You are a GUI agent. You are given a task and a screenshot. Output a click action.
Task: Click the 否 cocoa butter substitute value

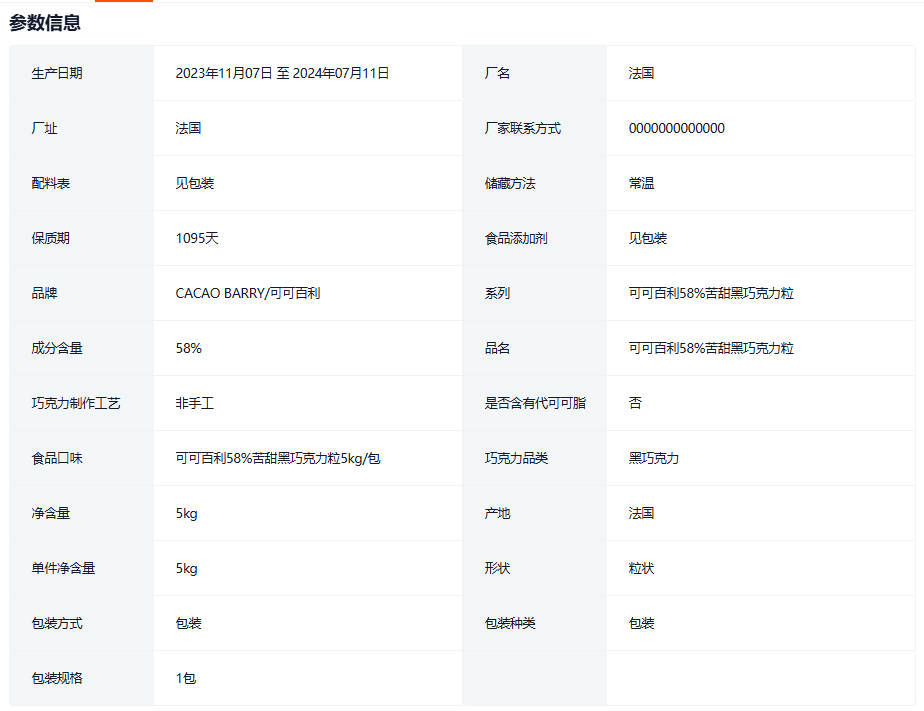click(x=635, y=403)
